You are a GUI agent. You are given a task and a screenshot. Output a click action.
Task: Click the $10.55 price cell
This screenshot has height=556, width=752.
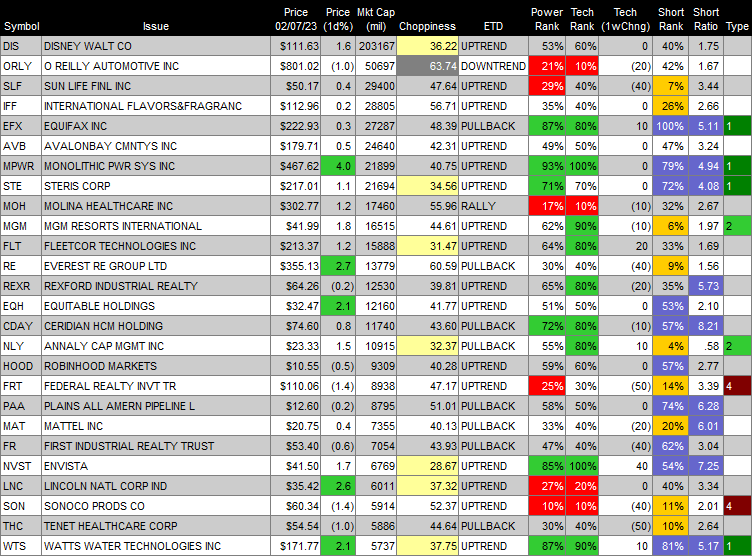[295, 367]
